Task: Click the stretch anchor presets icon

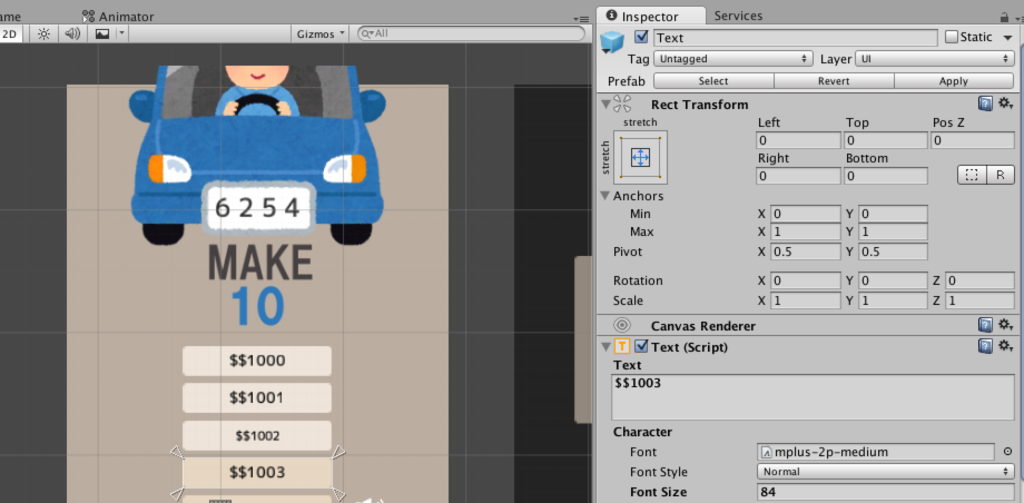Action: point(641,157)
